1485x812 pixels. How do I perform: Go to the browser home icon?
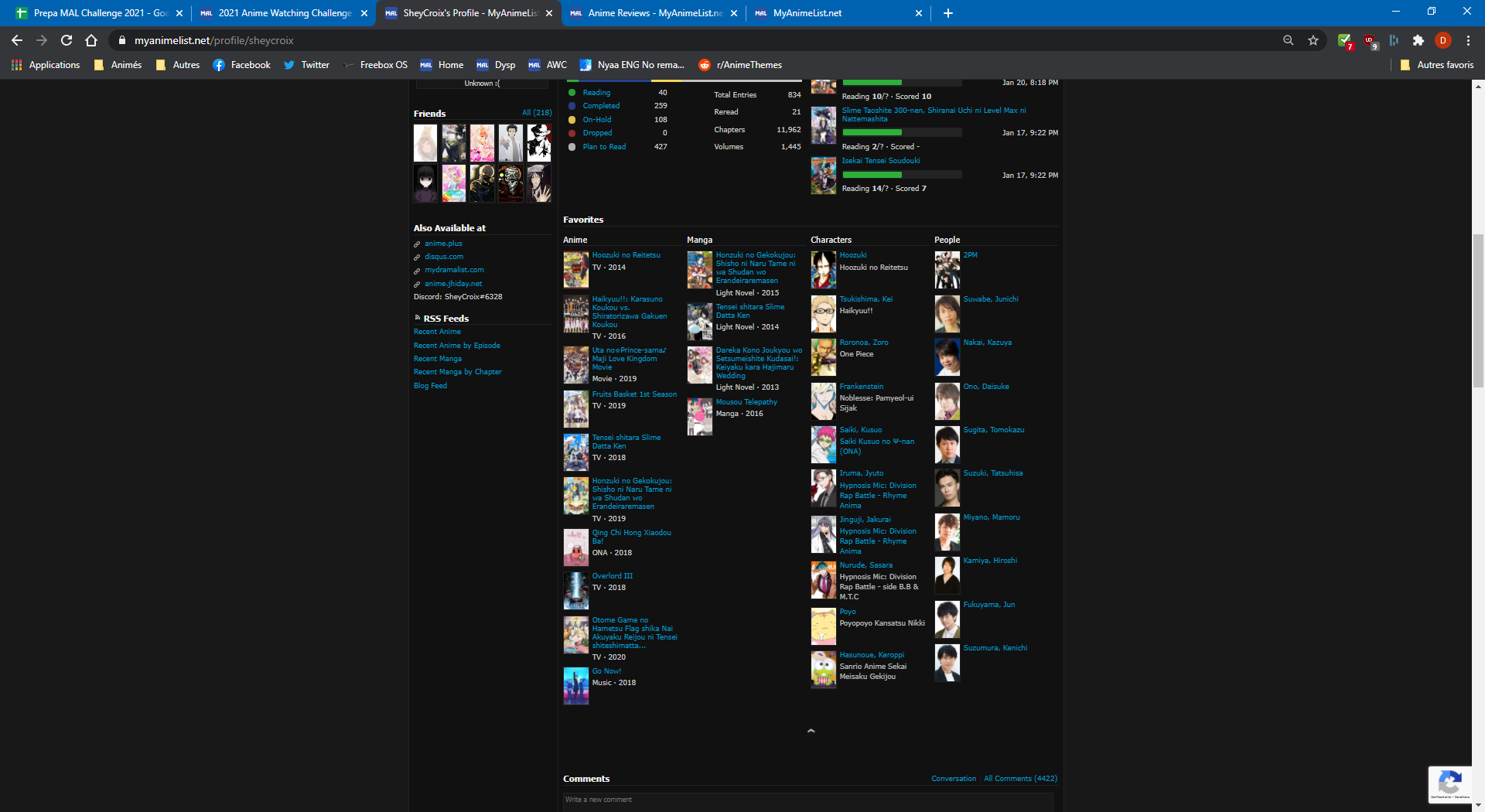click(91, 40)
